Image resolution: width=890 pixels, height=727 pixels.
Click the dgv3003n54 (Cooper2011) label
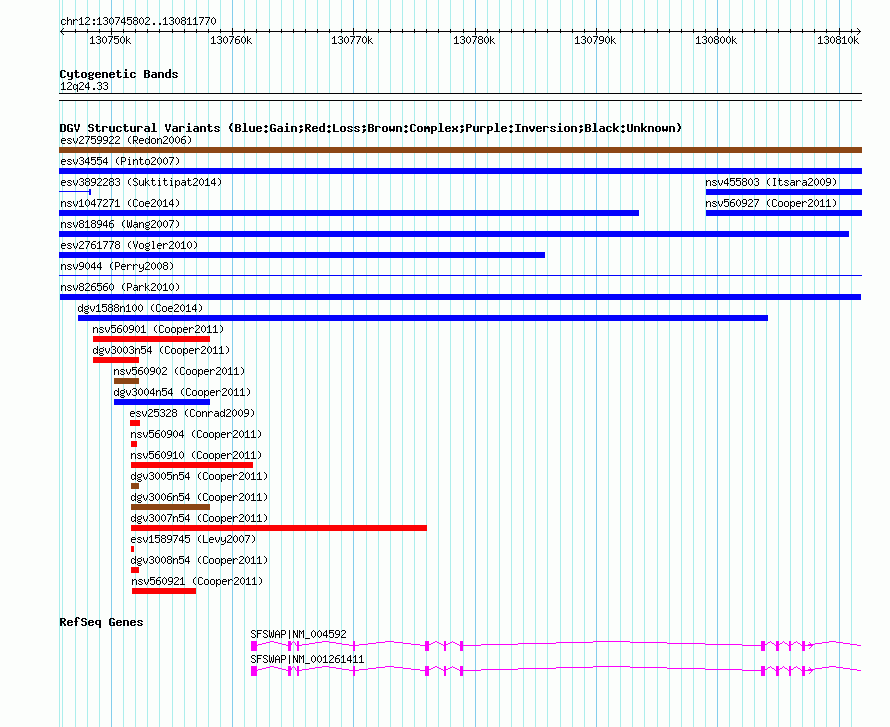point(161,350)
